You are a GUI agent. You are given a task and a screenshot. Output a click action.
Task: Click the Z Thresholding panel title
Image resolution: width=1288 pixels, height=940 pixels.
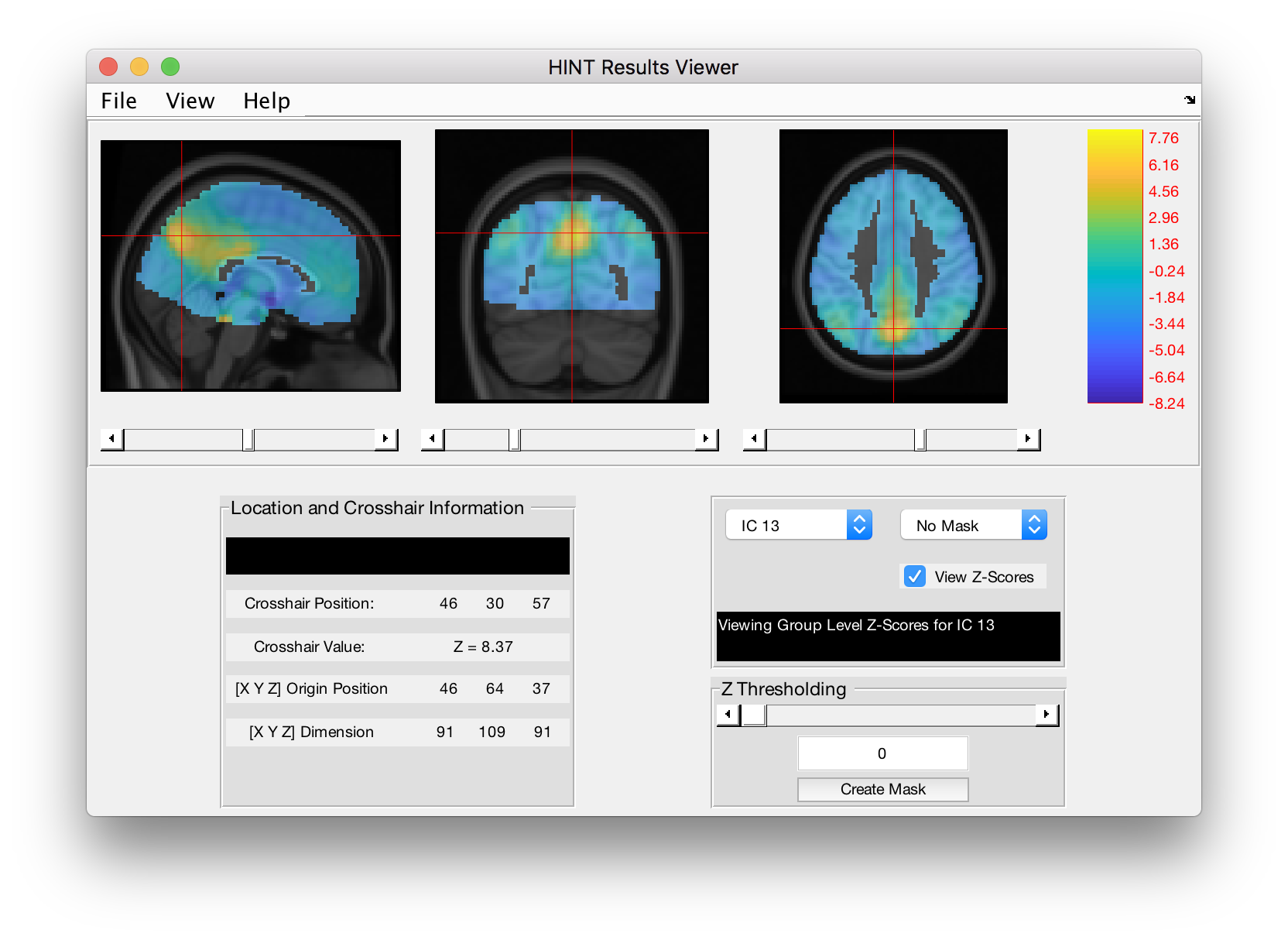(783, 689)
